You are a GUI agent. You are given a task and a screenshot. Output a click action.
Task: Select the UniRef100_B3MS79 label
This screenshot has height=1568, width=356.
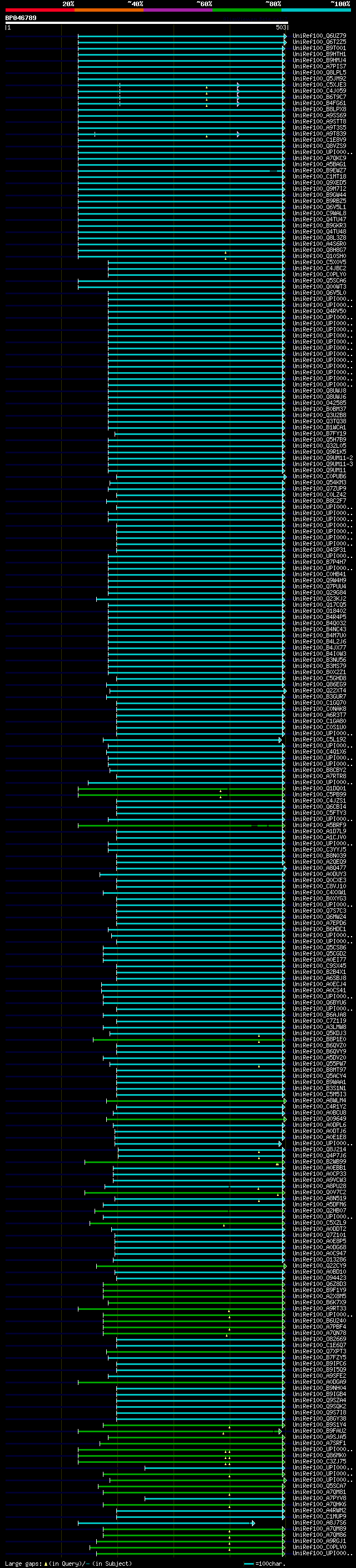(319, 666)
